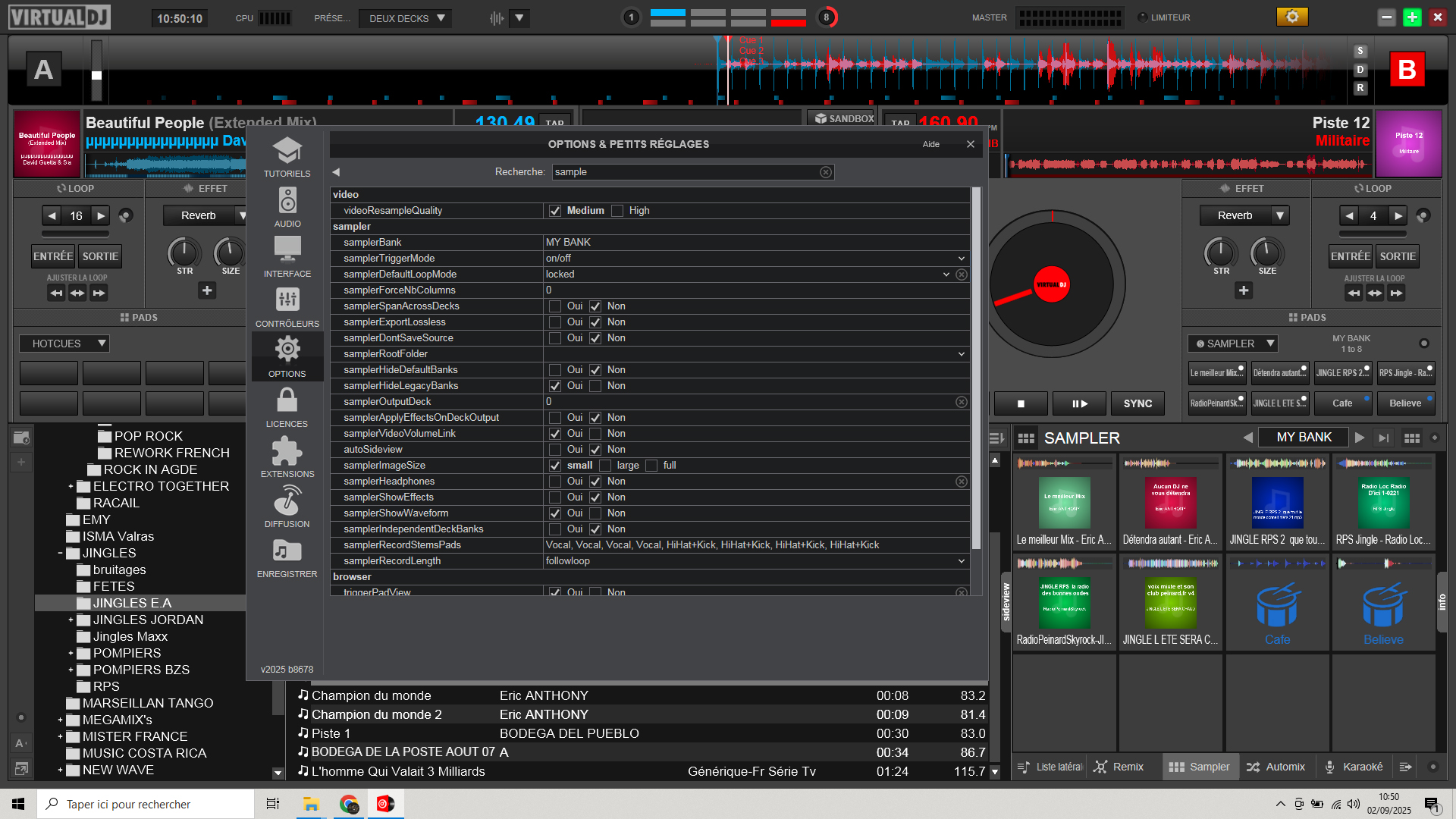Open samplerDefaultLoopMode dropdown arrow
The height and width of the screenshot is (819, 1456).
point(946,275)
